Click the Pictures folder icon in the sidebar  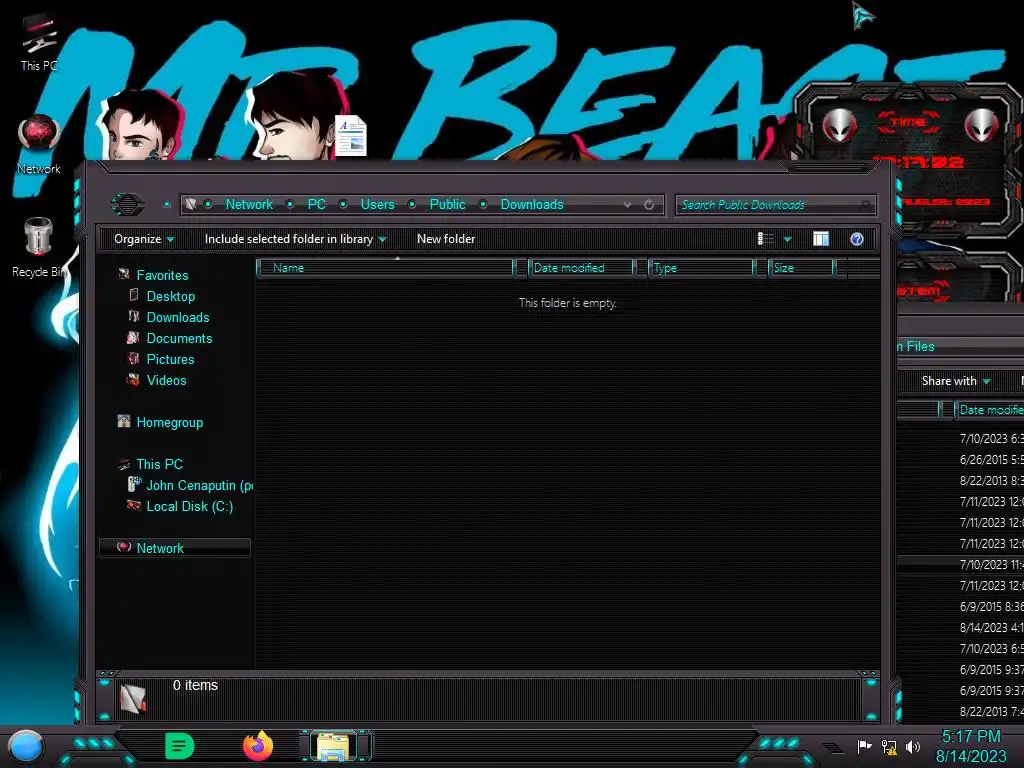click(134, 359)
